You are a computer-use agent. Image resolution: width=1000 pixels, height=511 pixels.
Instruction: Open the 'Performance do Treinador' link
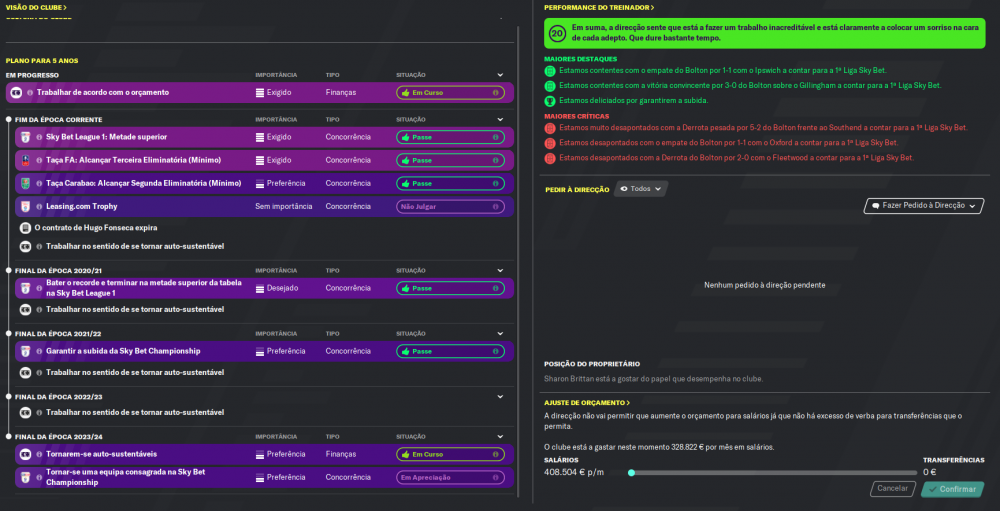(599, 7)
